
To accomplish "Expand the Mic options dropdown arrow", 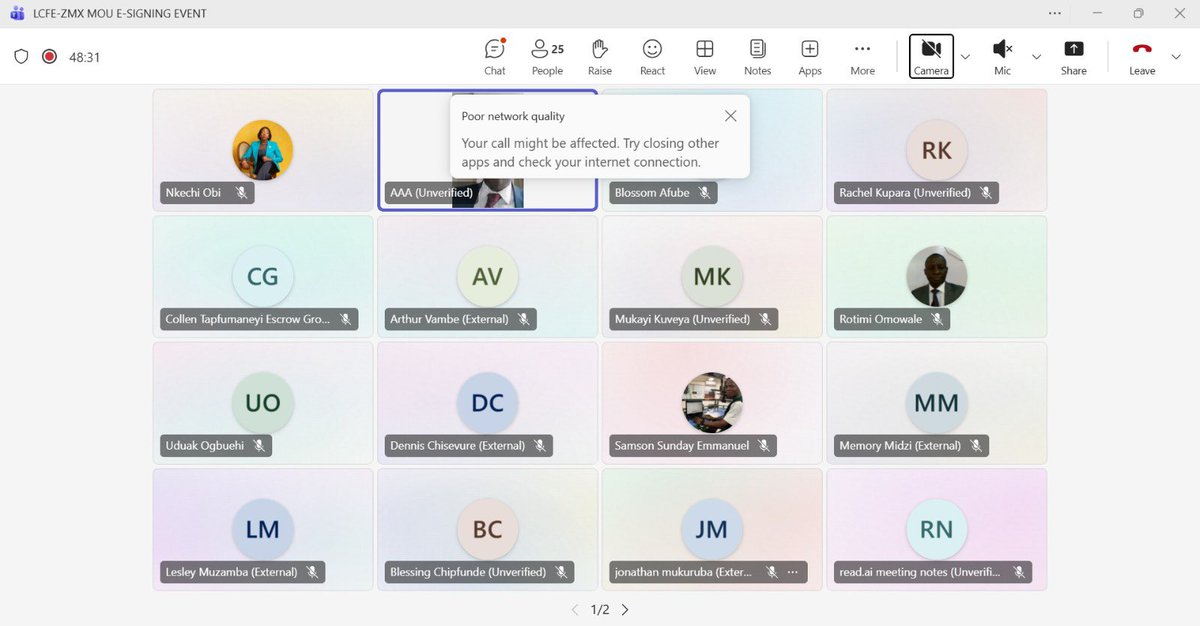I will point(1036,57).
